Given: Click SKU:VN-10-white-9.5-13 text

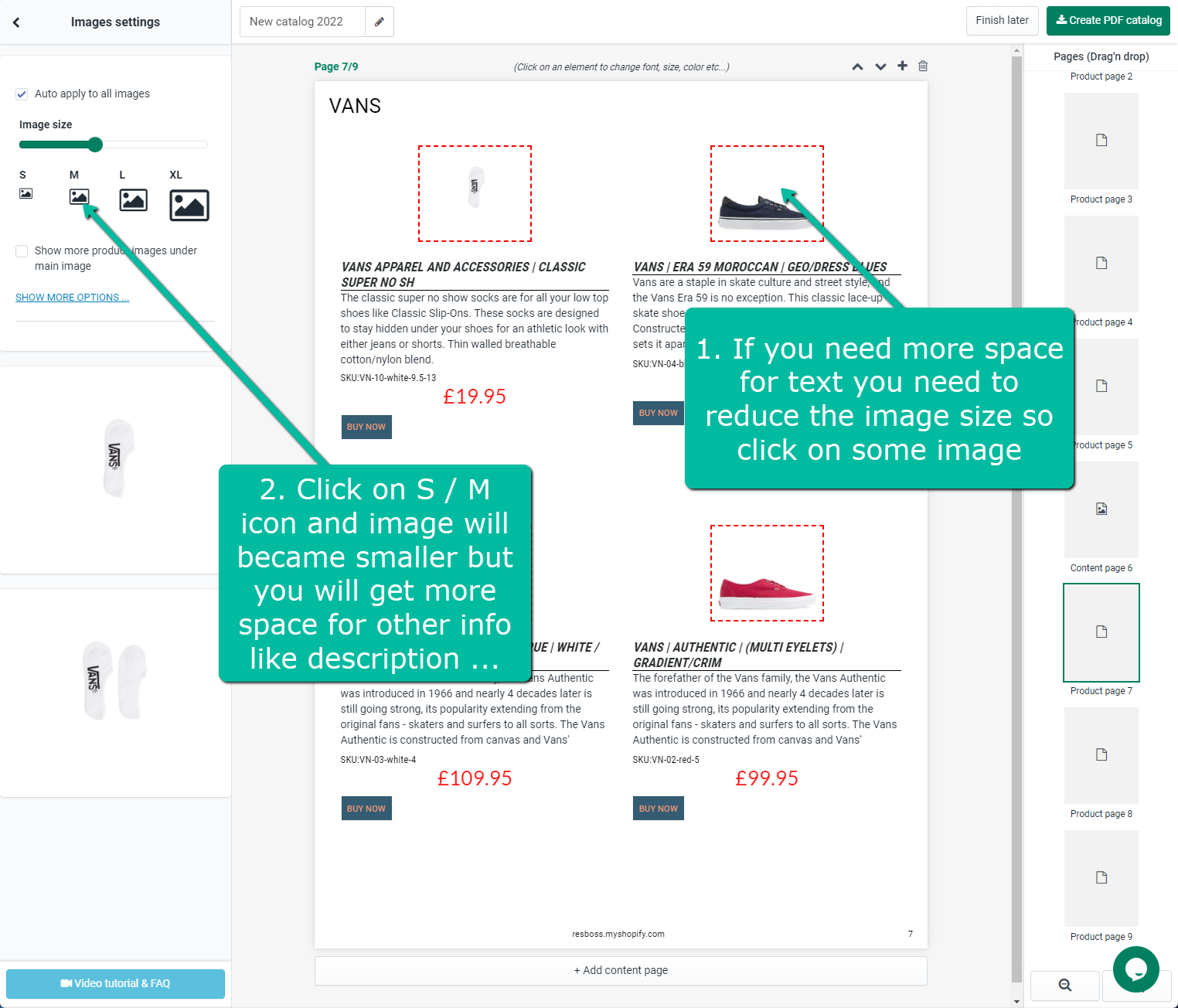Looking at the screenshot, I should click(388, 378).
